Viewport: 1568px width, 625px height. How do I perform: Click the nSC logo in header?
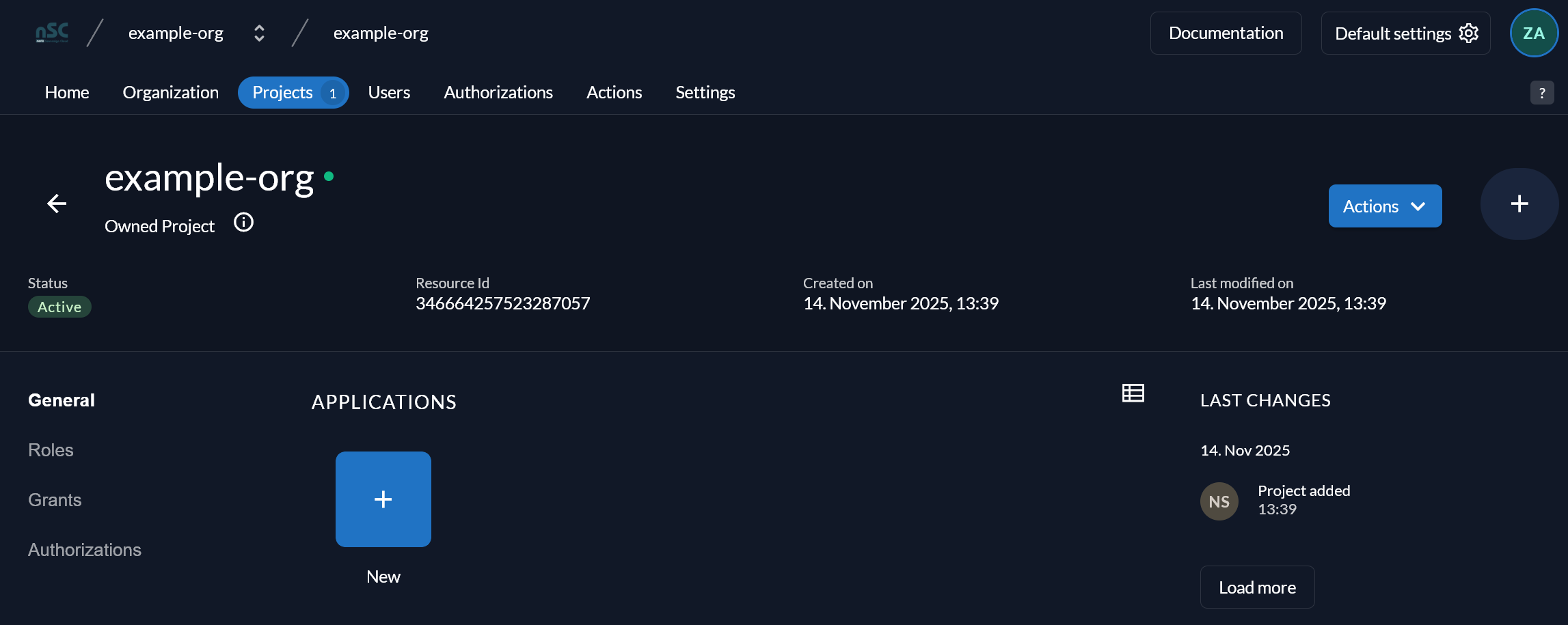[x=52, y=33]
